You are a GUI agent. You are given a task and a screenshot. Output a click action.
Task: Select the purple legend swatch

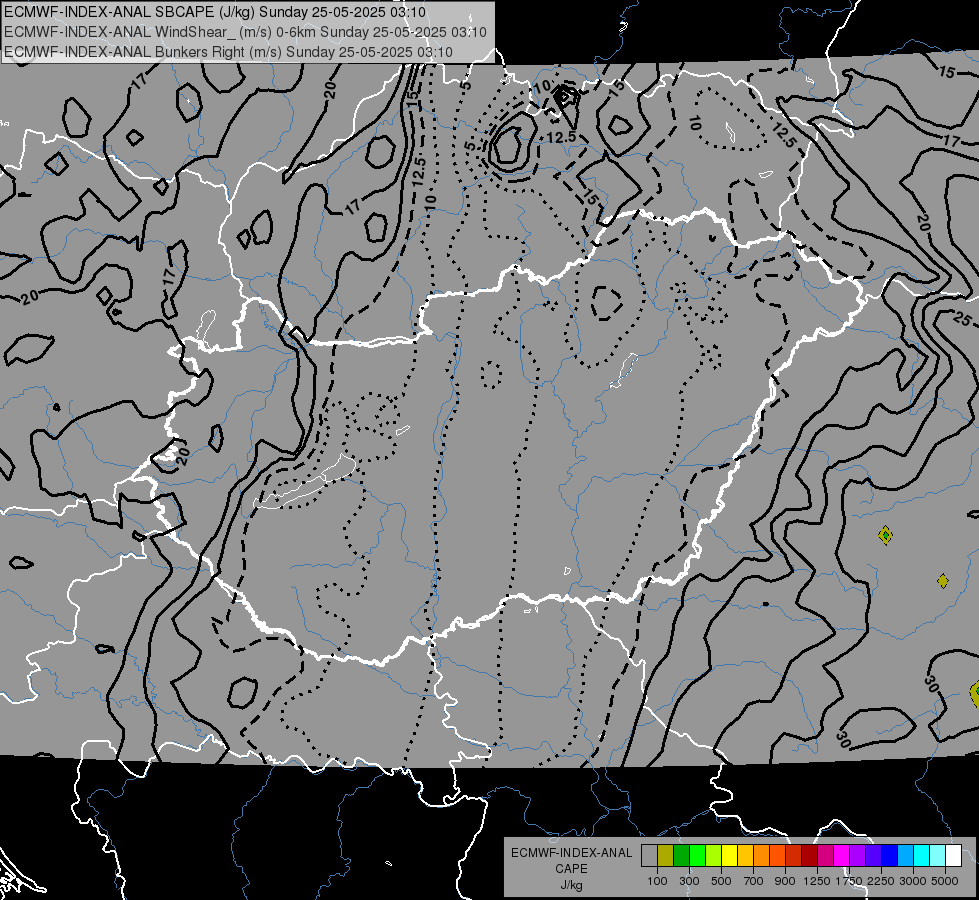858,856
